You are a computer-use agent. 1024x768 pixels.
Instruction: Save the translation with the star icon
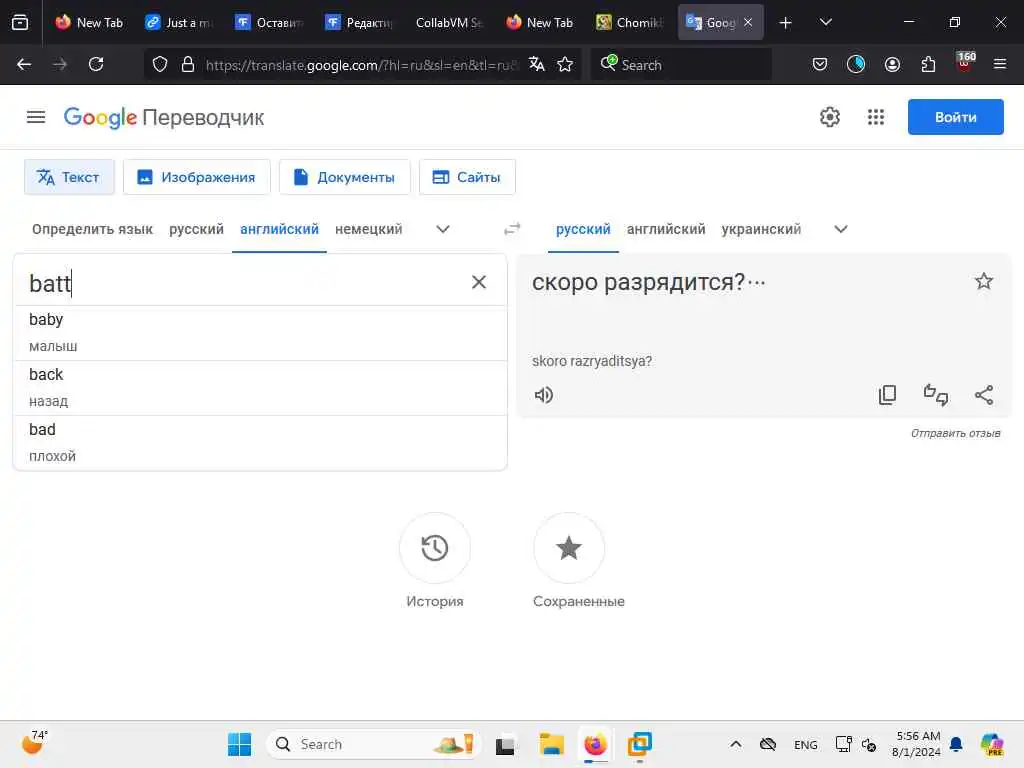pos(984,281)
